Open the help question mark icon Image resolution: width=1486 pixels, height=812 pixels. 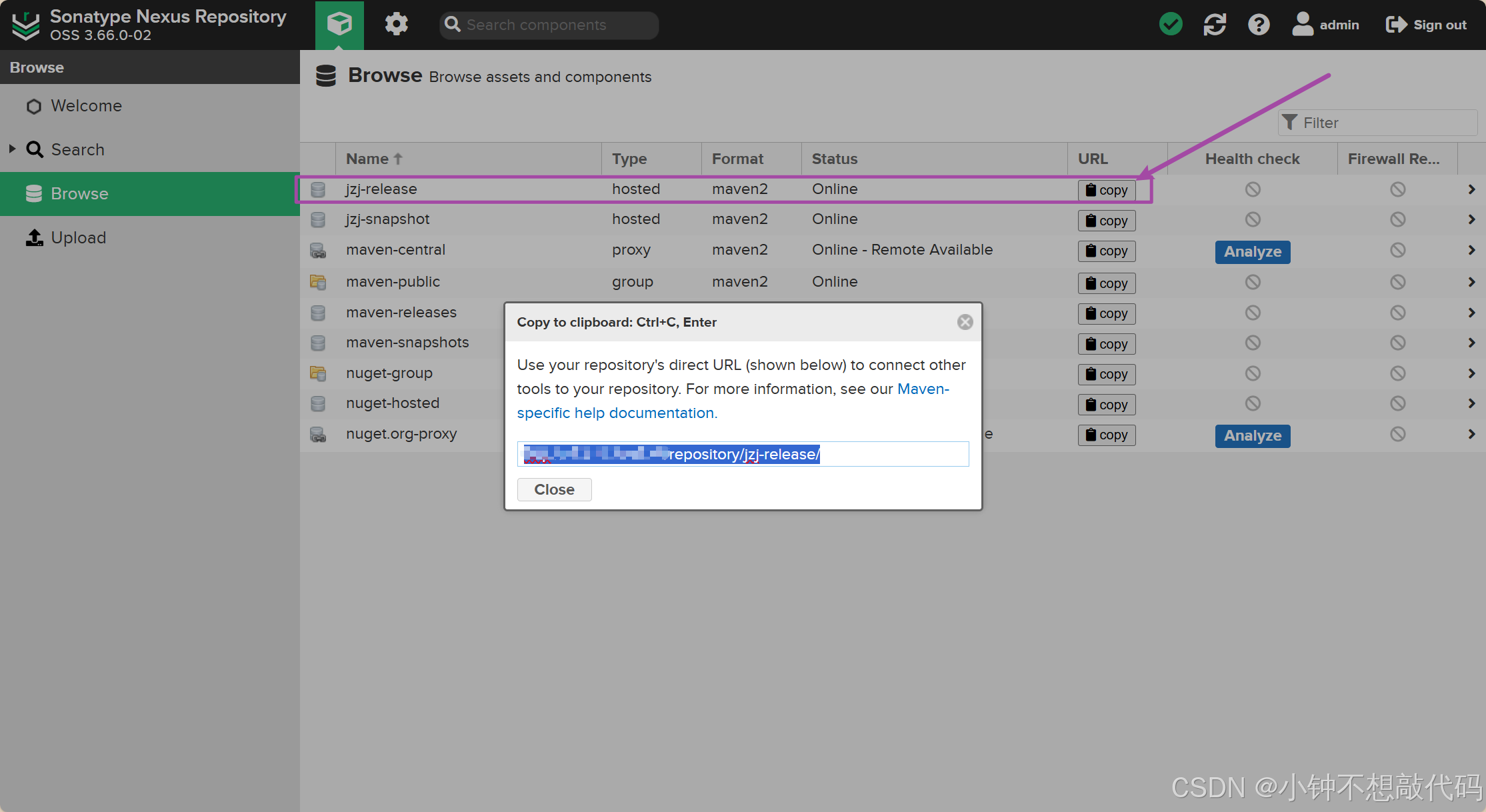1259,25
